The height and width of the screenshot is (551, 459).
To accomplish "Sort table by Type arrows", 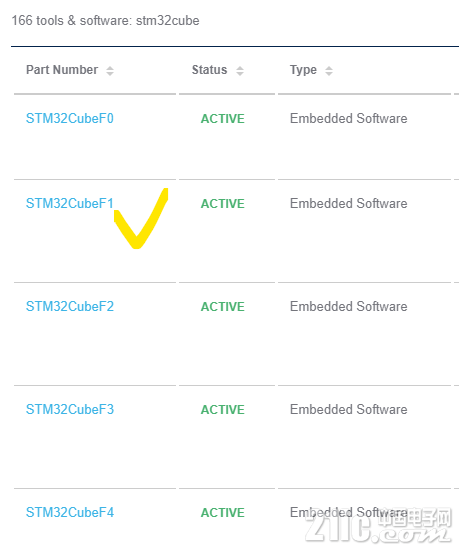I will coord(329,71).
